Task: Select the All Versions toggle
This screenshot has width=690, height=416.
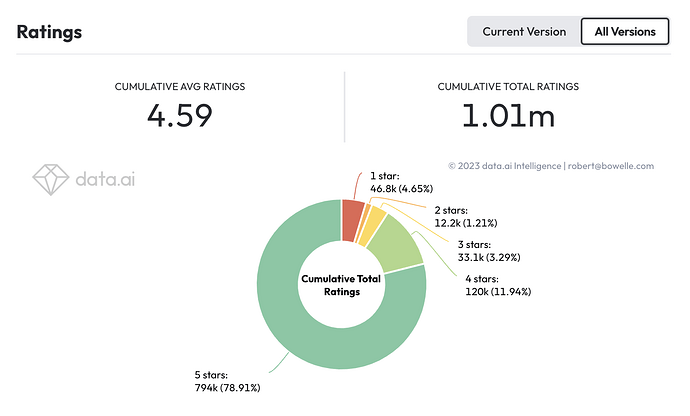Action: pyautogui.click(x=625, y=32)
